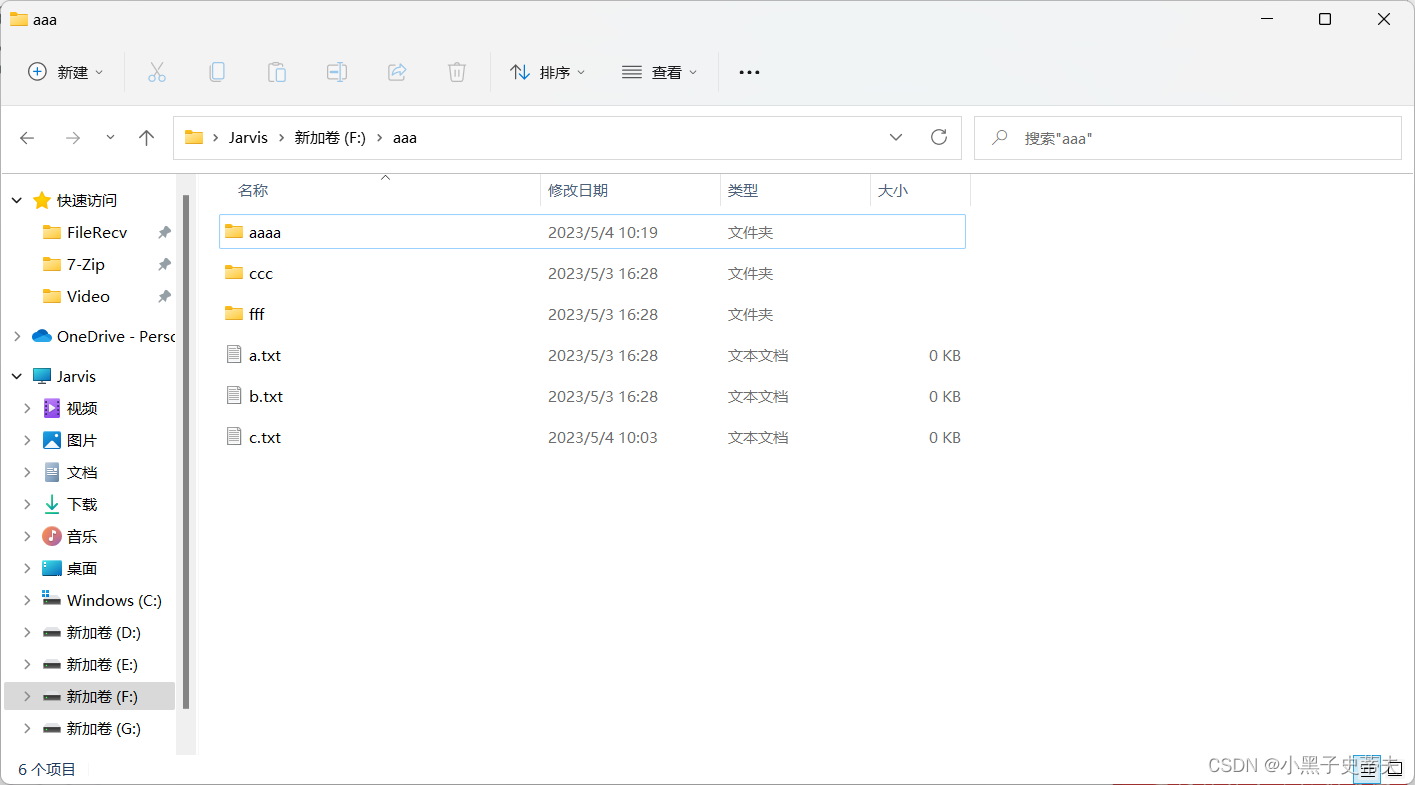Viewport: 1415px width, 785px height.
Task: Click the 视频 videos library icon
Action: coord(52,408)
